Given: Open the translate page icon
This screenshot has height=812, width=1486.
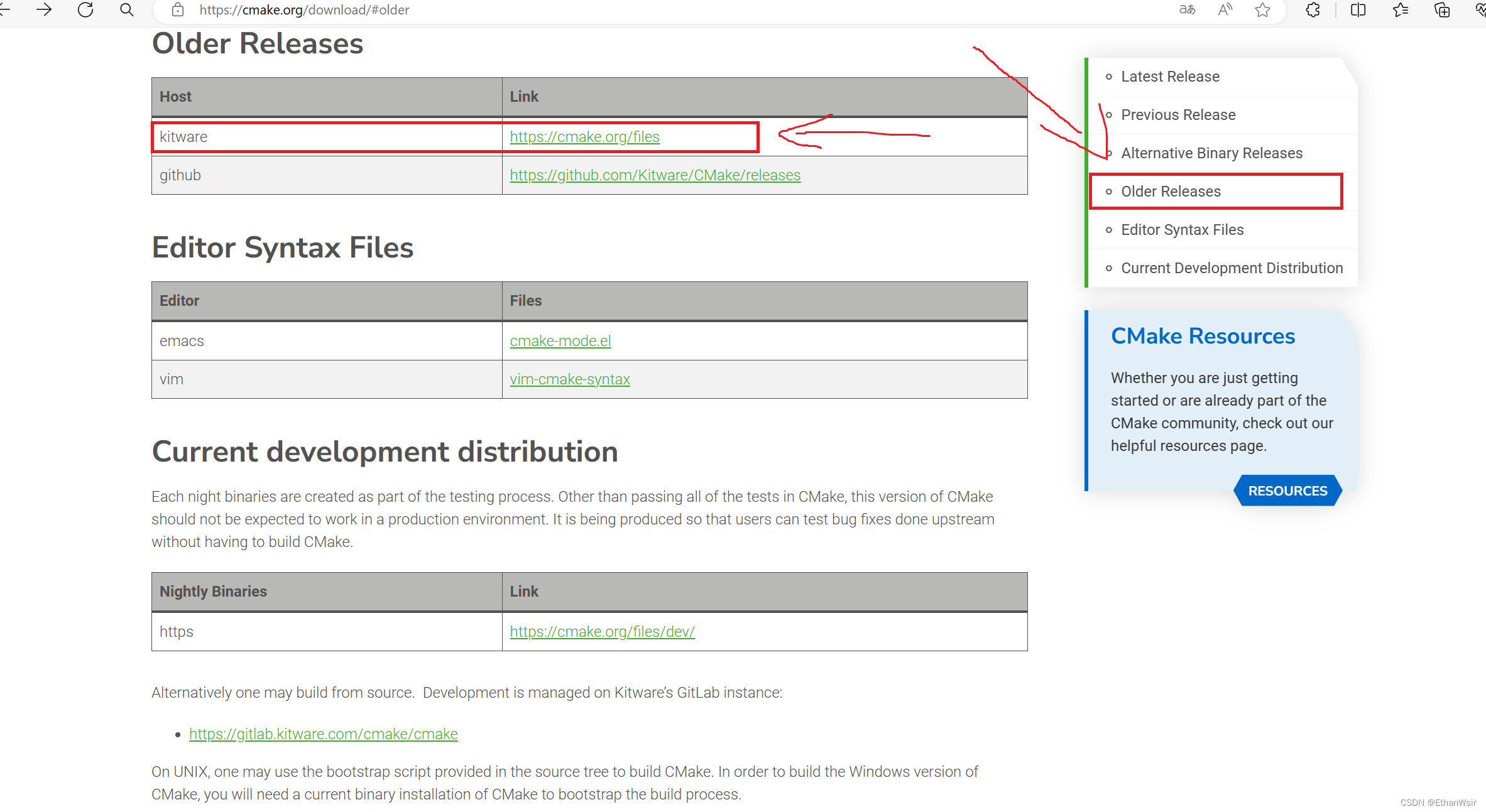Looking at the screenshot, I should (x=1187, y=9).
